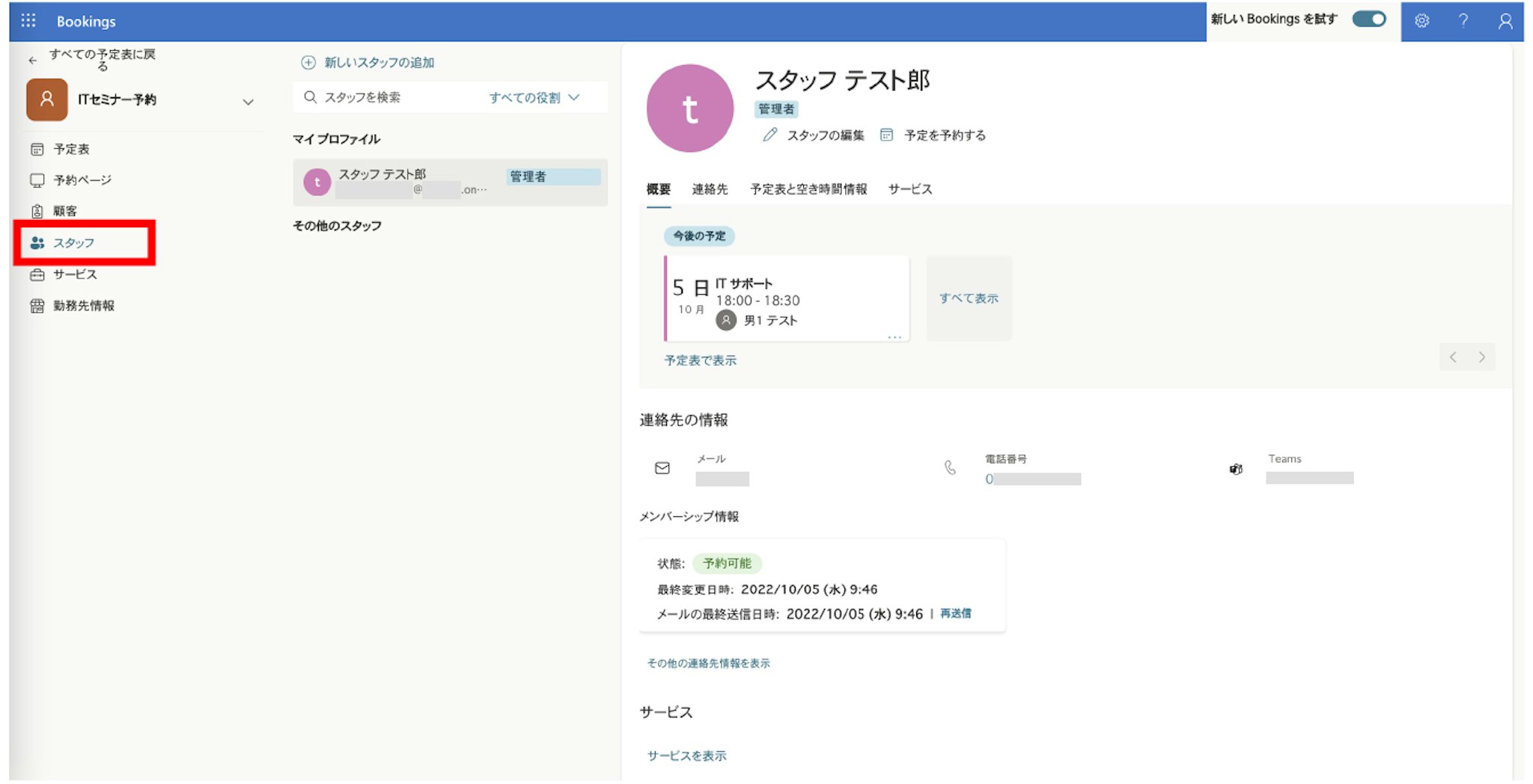Open the すべての役割 filter dropdown
Image resolution: width=1533 pixels, height=784 pixels.
pos(534,98)
